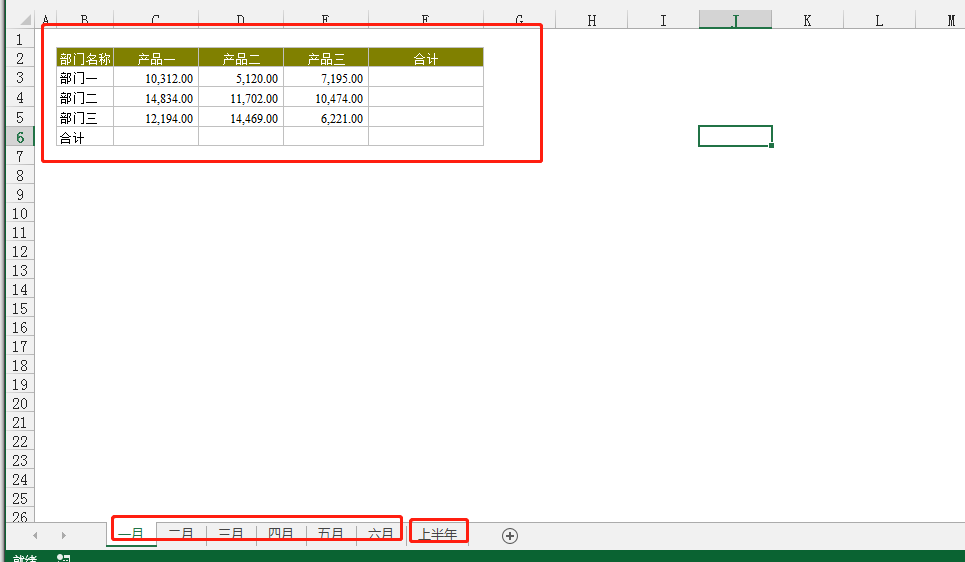Select empty 合计 total cell for 部门三
965x562 pixels.
point(426,117)
